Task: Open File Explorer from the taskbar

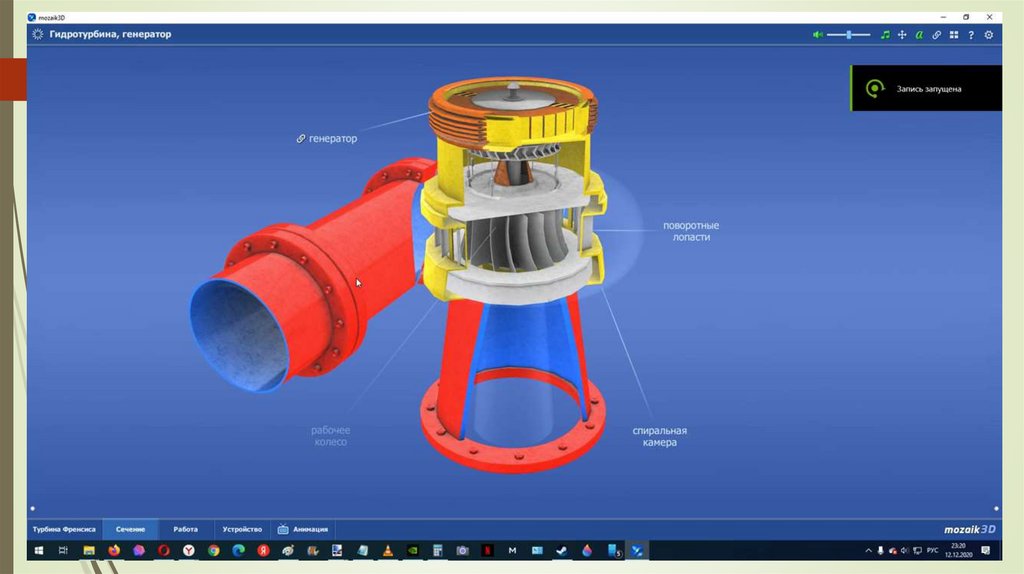Action: [x=89, y=550]
